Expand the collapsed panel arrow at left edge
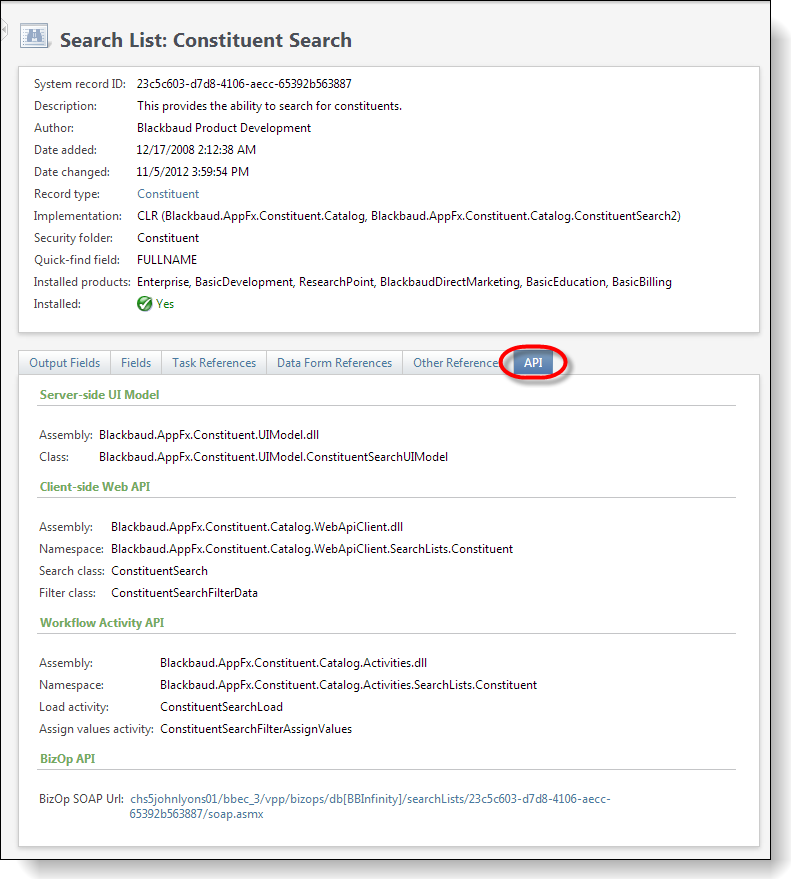 pos(3,31)
